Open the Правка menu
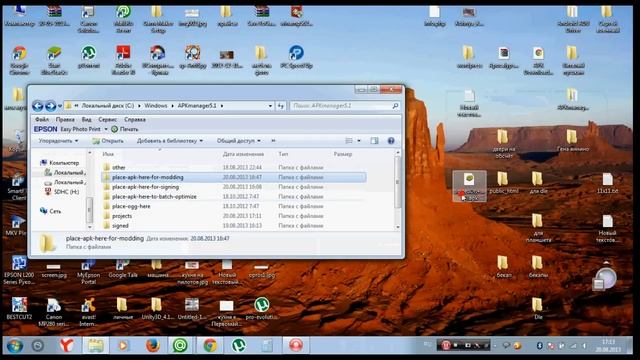Screen dimensions: 640x360 coord(65,120)
